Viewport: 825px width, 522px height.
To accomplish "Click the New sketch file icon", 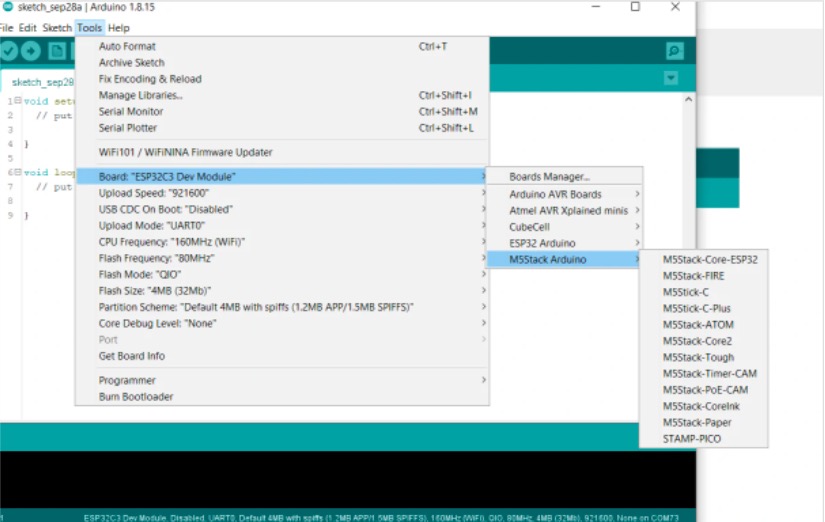I will [x=57, y=51].
